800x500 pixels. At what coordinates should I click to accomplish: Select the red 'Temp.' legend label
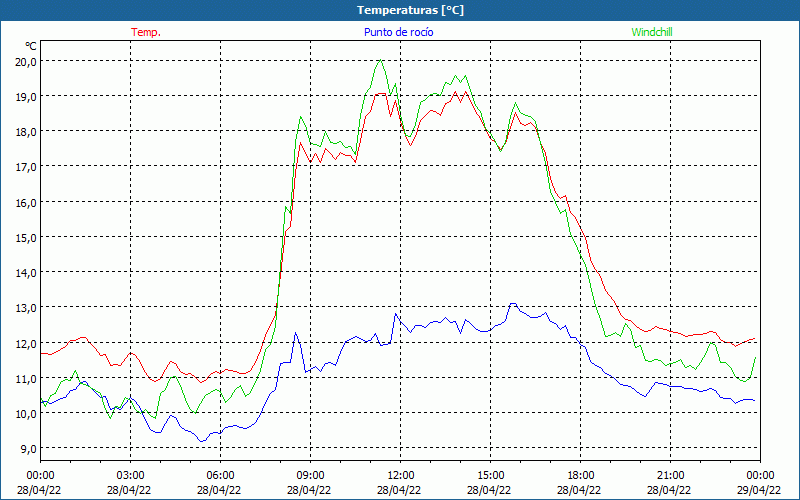tap(146, 32)
